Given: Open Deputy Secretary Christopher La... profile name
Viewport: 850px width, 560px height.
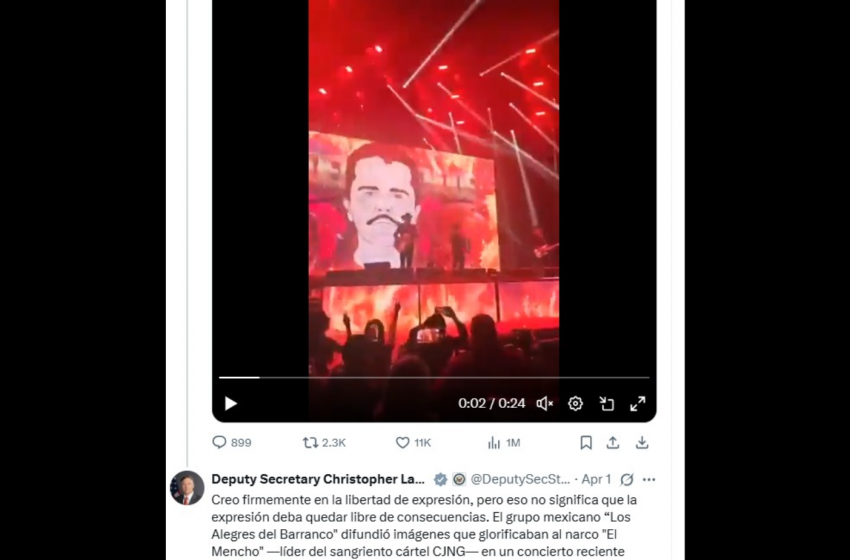Looking at the screenshot, I should pos(318,479).
